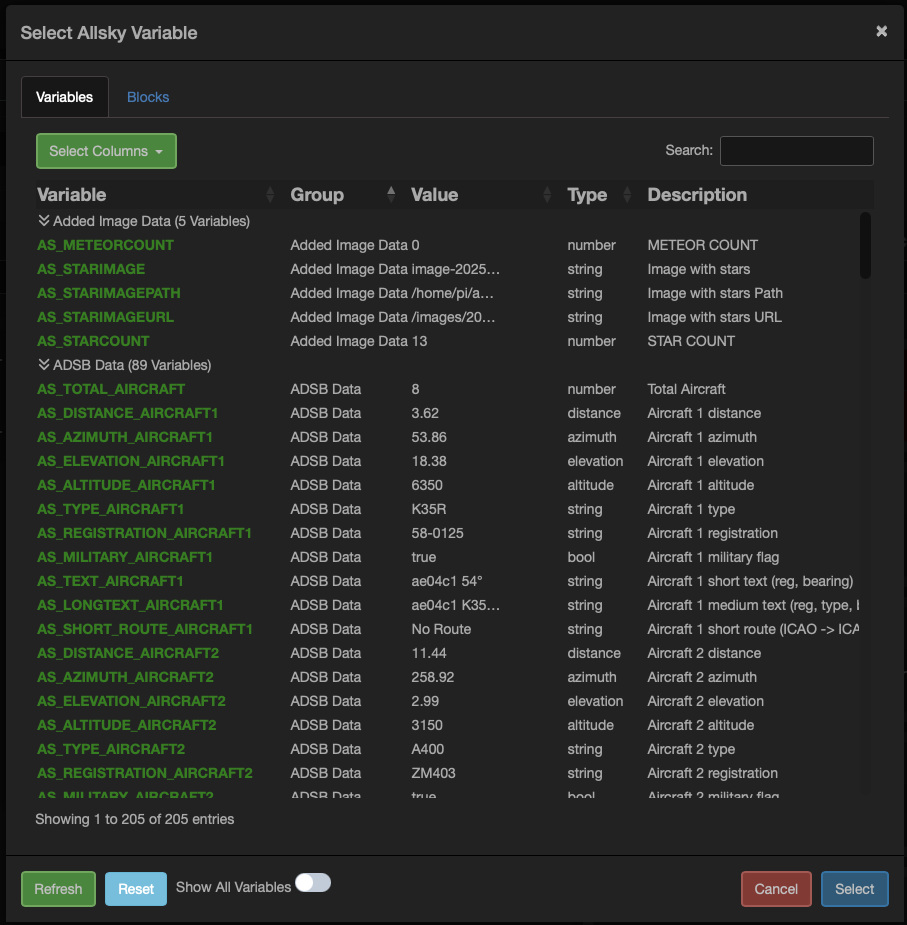The height and width of the screenshot is (925, 907).
Task: Switch to the Blocks tab
Action: (x=148, y=97)
